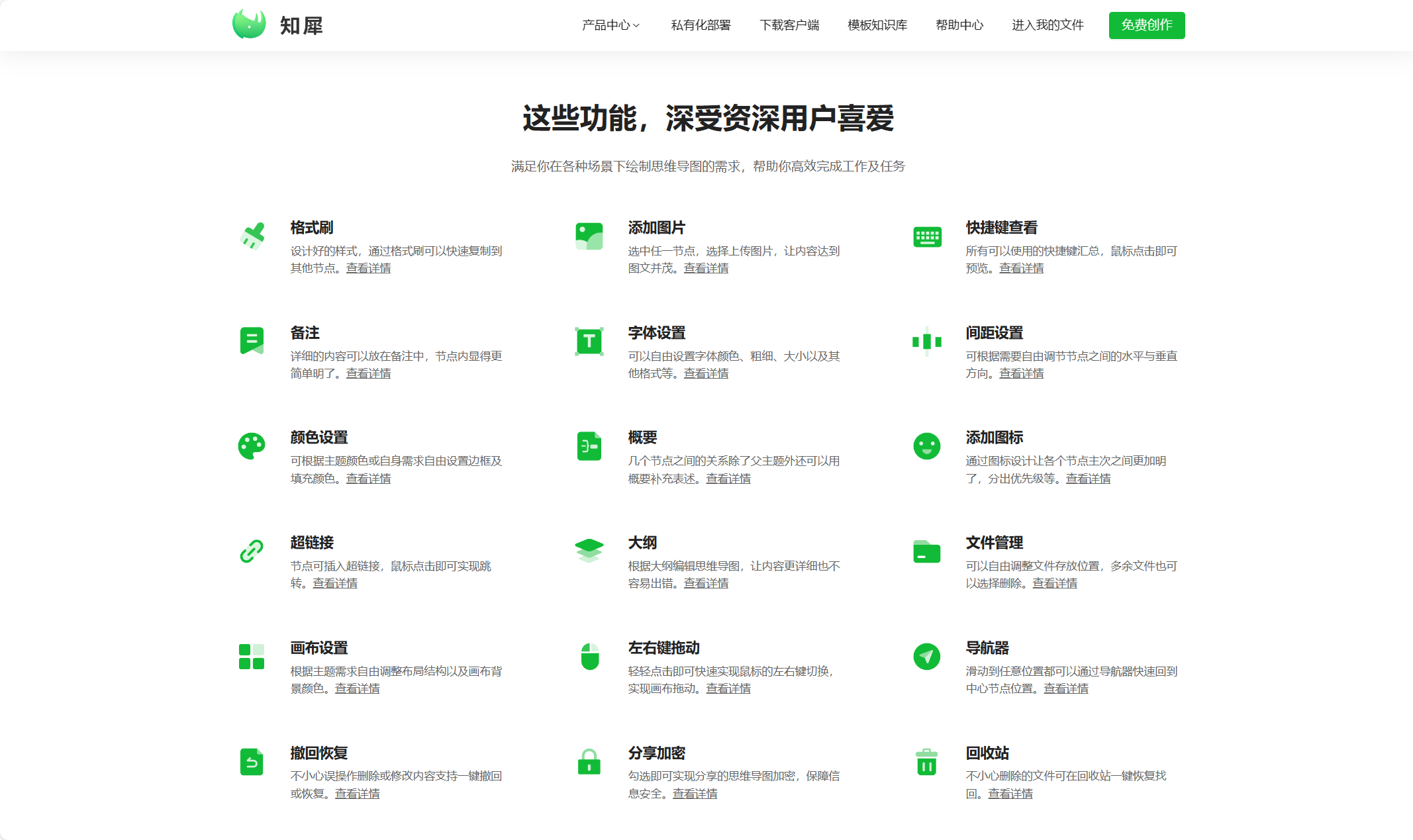Viewport: 1413px width, 840px height.
Task: Click the 回收站 feature title
Action: pos(987,753)
